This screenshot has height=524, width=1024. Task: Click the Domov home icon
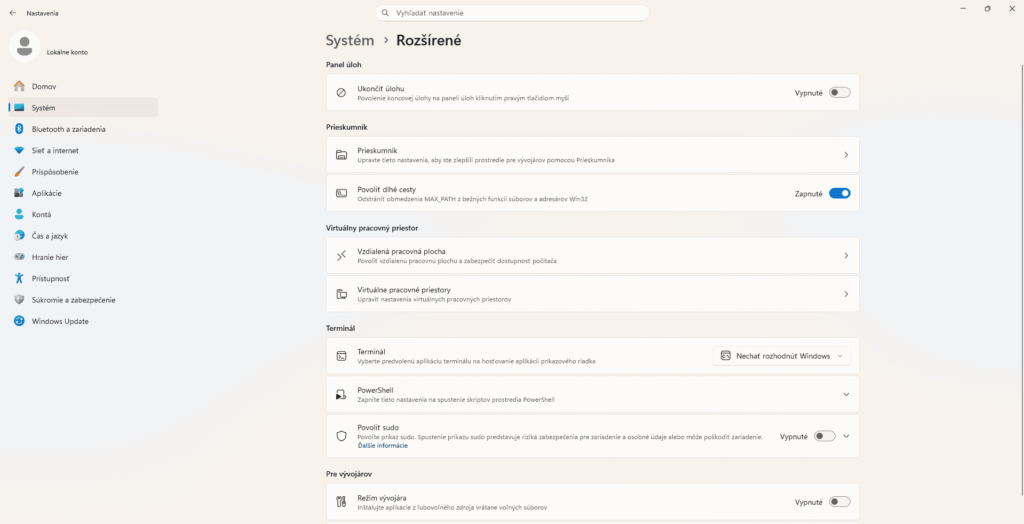[x=19, y=86]
